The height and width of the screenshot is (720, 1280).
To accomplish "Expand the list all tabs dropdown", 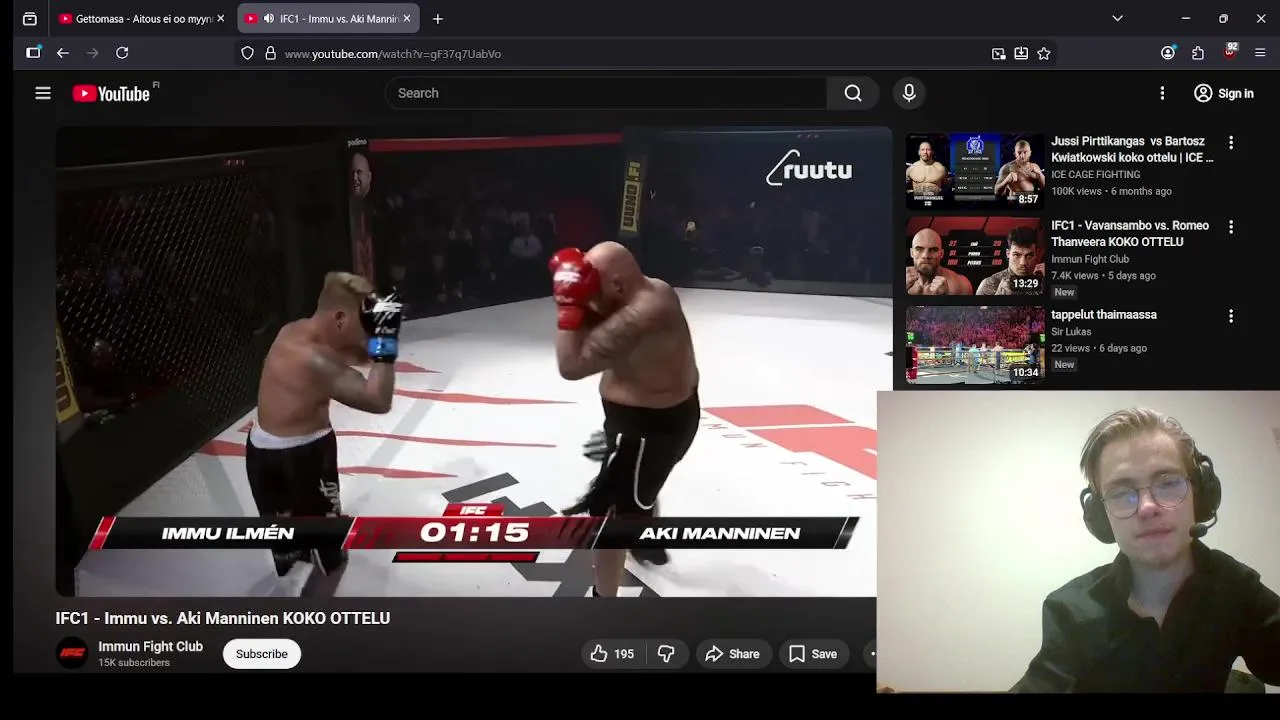I will click(x=1118, y=18).
